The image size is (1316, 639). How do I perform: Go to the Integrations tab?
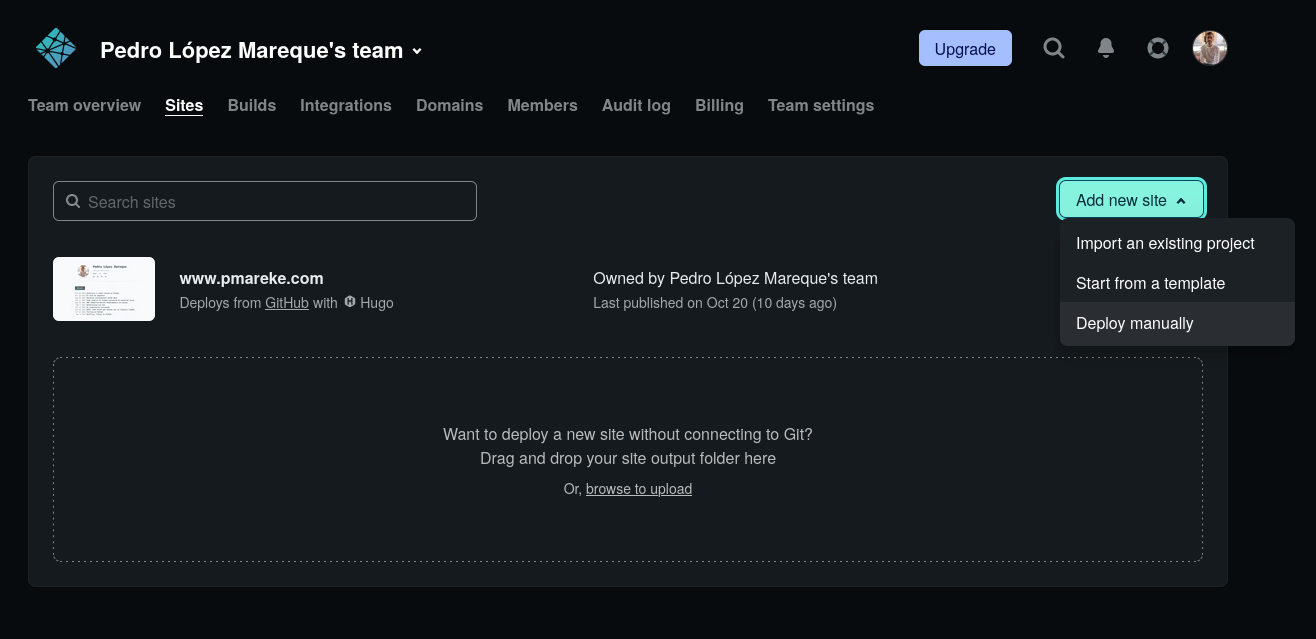[345, 105]
